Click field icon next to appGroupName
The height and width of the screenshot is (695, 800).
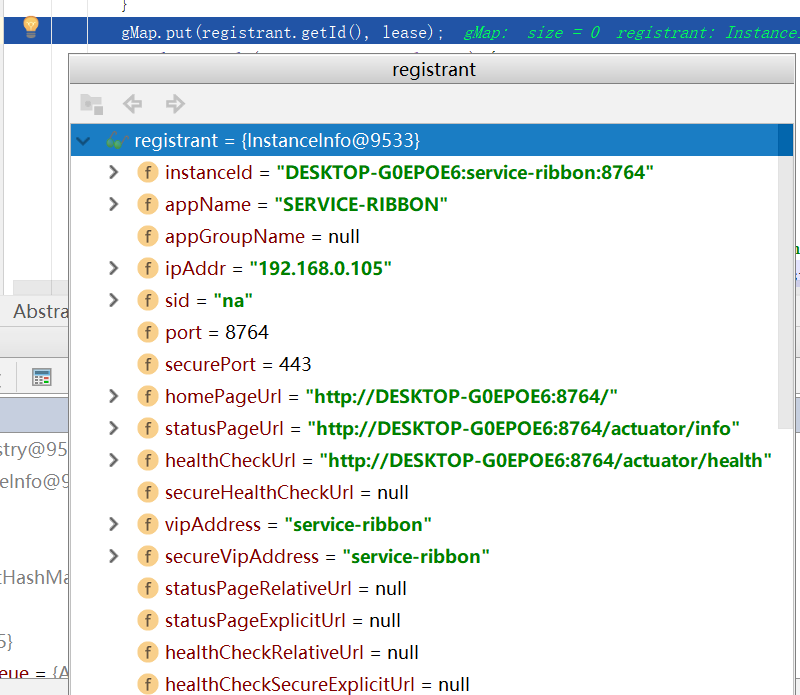(x=147, y=236)
